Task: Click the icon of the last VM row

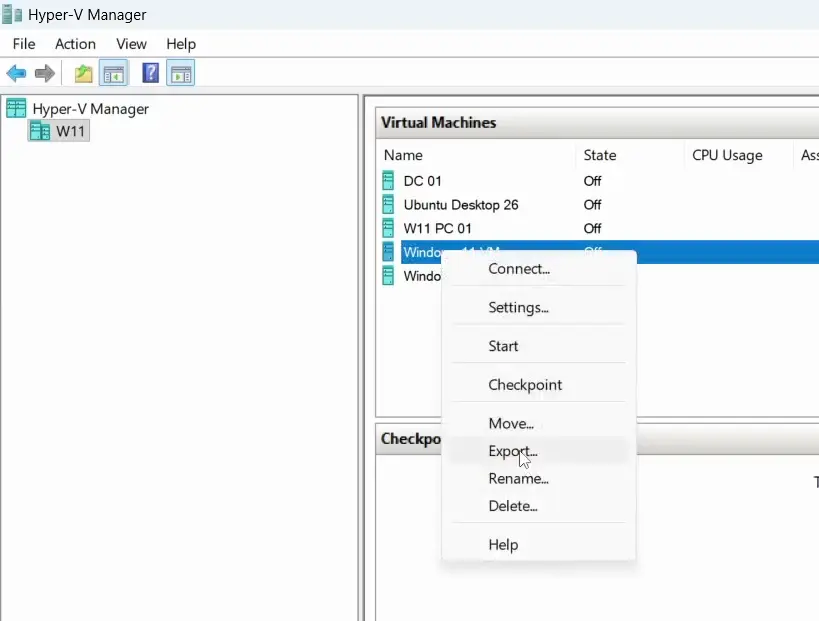Action: click(388, 276)
